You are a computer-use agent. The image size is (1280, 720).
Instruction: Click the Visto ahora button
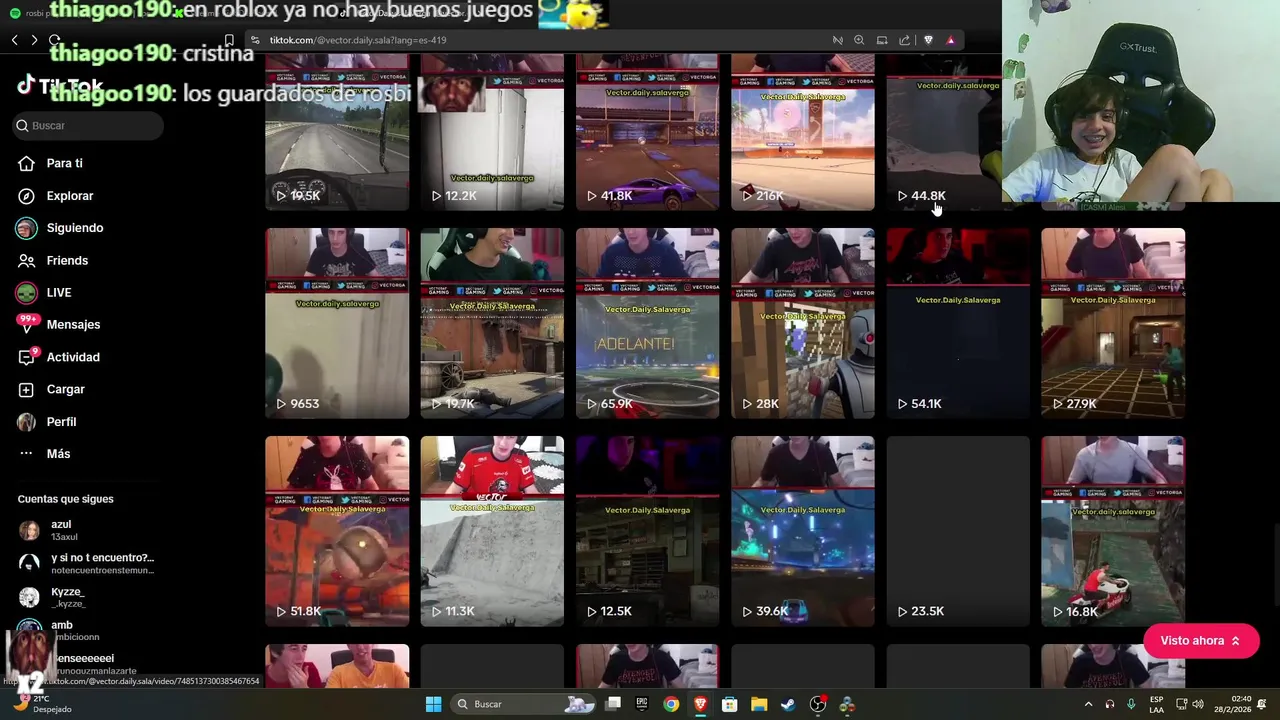pyautogui.click(x=1200, y=641)
